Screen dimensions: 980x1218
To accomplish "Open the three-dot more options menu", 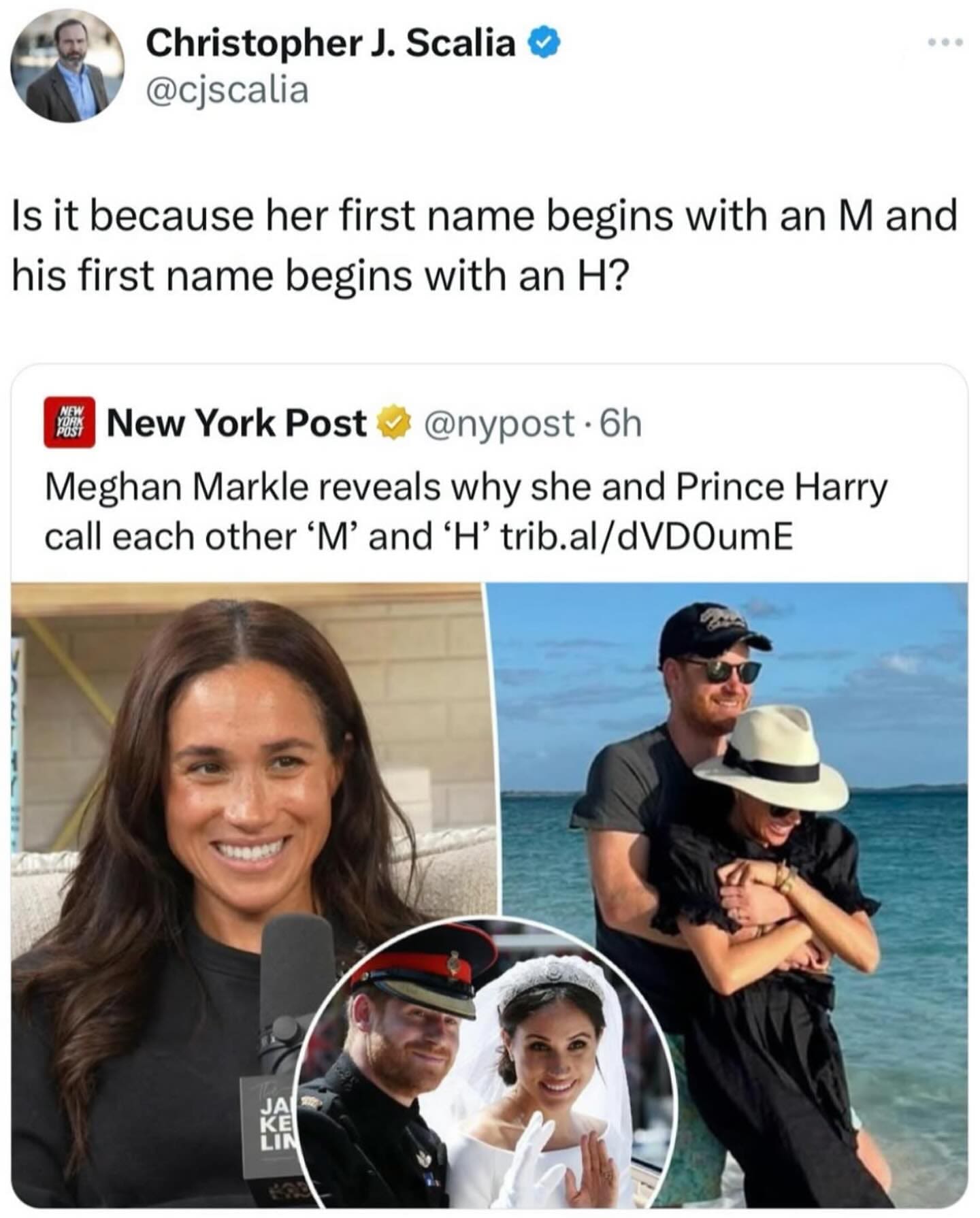I will click(945, 43).
